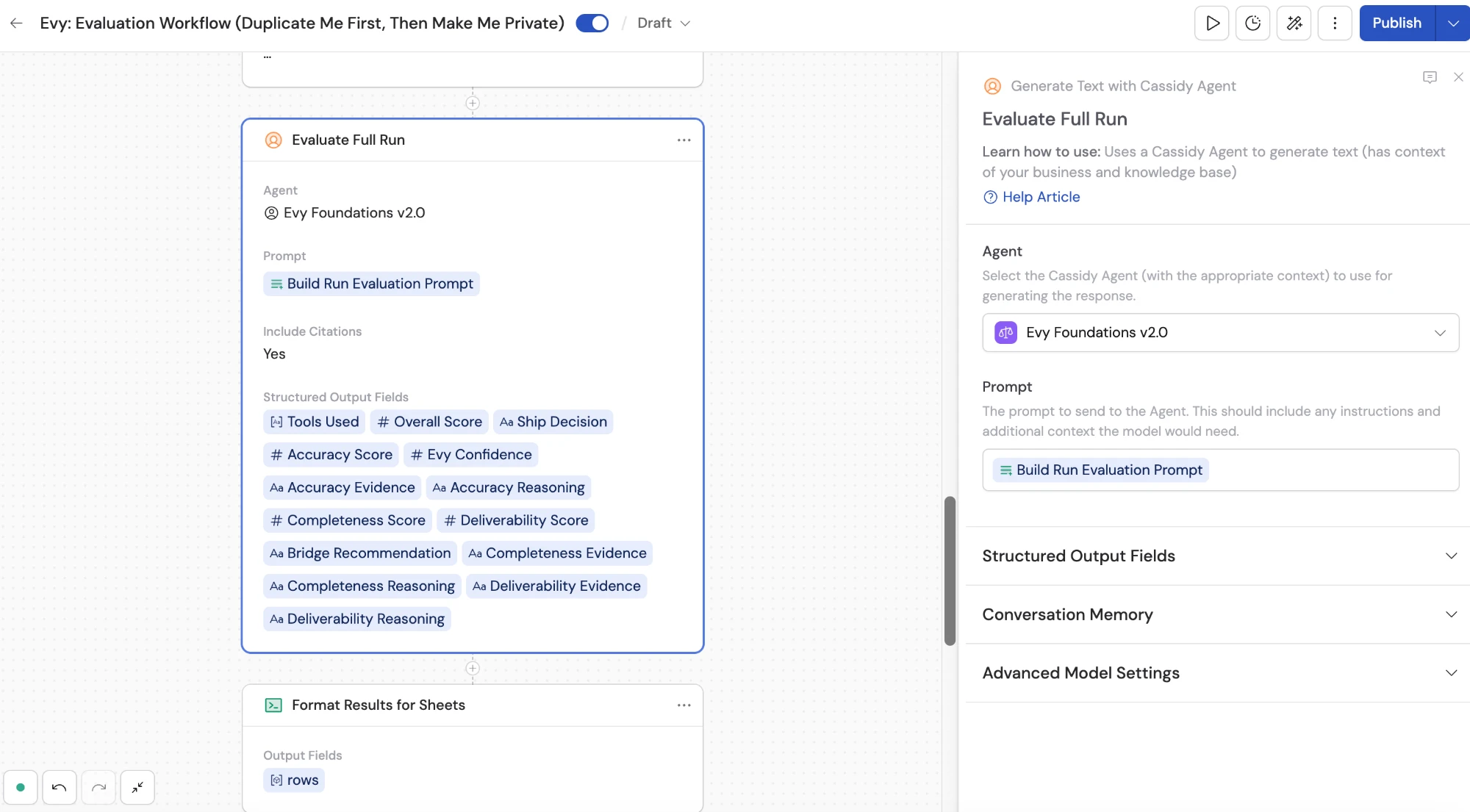Click the Publish button
This screenshot has width=1470, height=812.
[1397, 23]
